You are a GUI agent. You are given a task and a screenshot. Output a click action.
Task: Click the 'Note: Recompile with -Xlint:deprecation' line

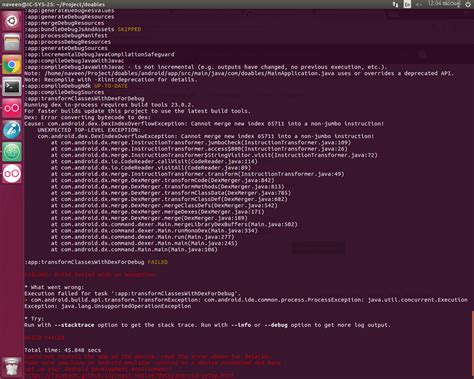(111, 80)
